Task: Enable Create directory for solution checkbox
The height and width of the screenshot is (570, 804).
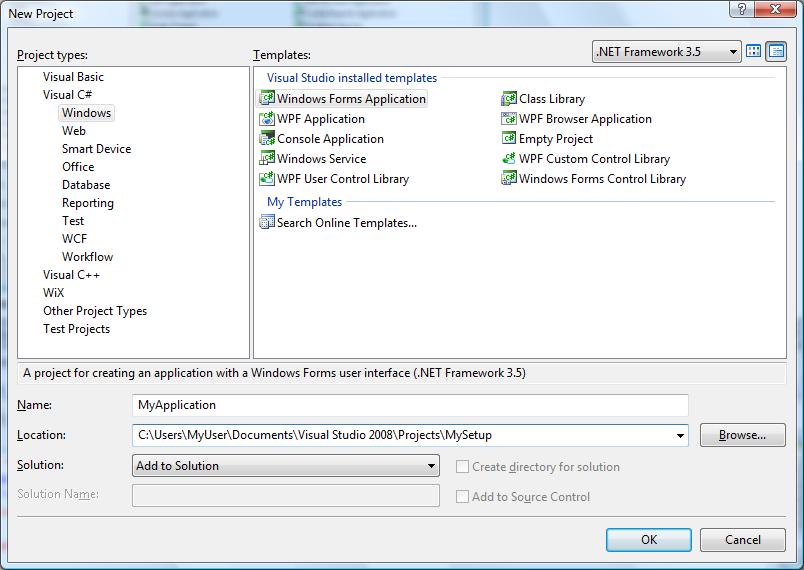Action: (x=463, y=467)
